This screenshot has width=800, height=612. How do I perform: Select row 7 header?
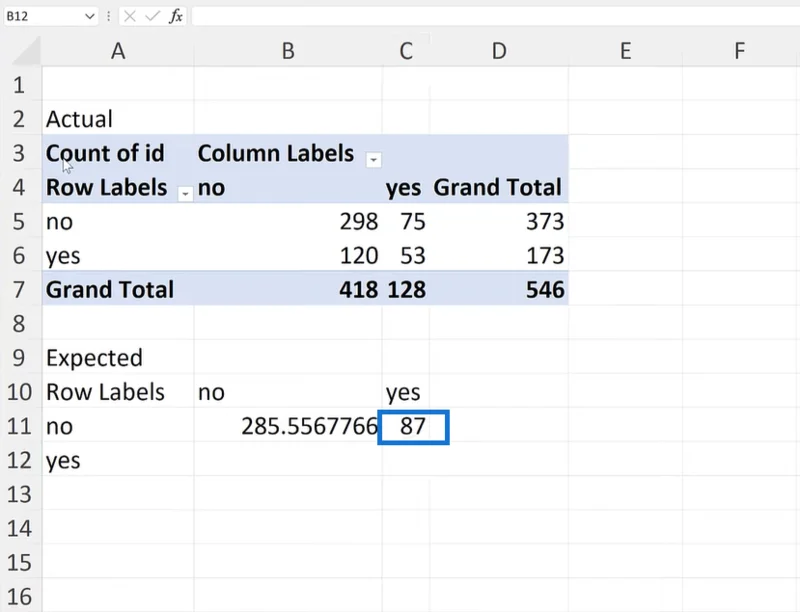(x=20, y=289)
